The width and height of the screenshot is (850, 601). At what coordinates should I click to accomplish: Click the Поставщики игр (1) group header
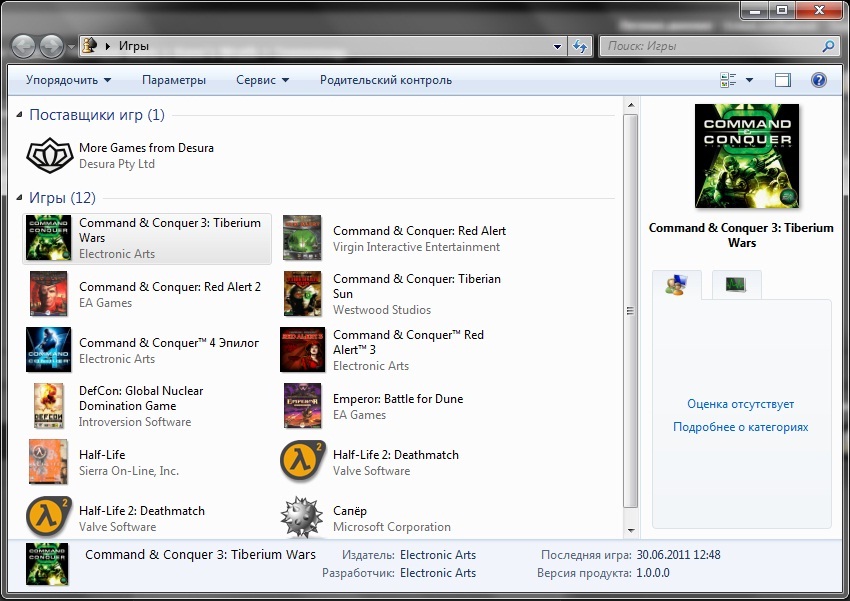[96, 115]
